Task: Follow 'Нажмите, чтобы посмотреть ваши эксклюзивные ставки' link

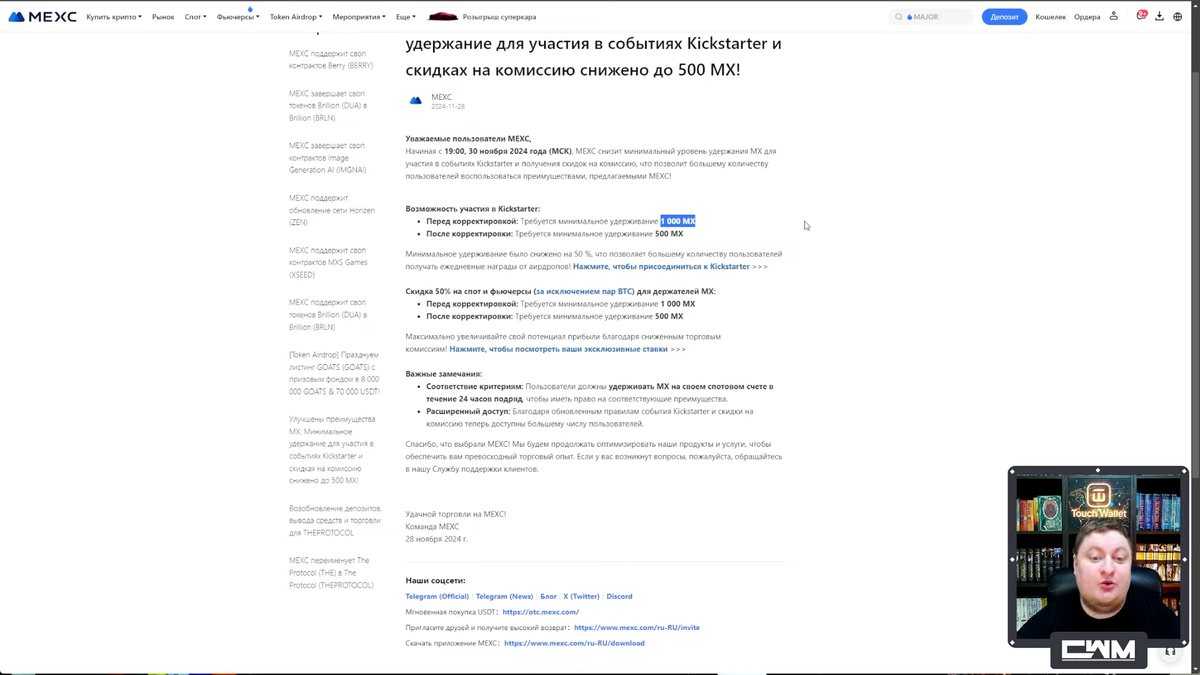Action: pos(567,349)
